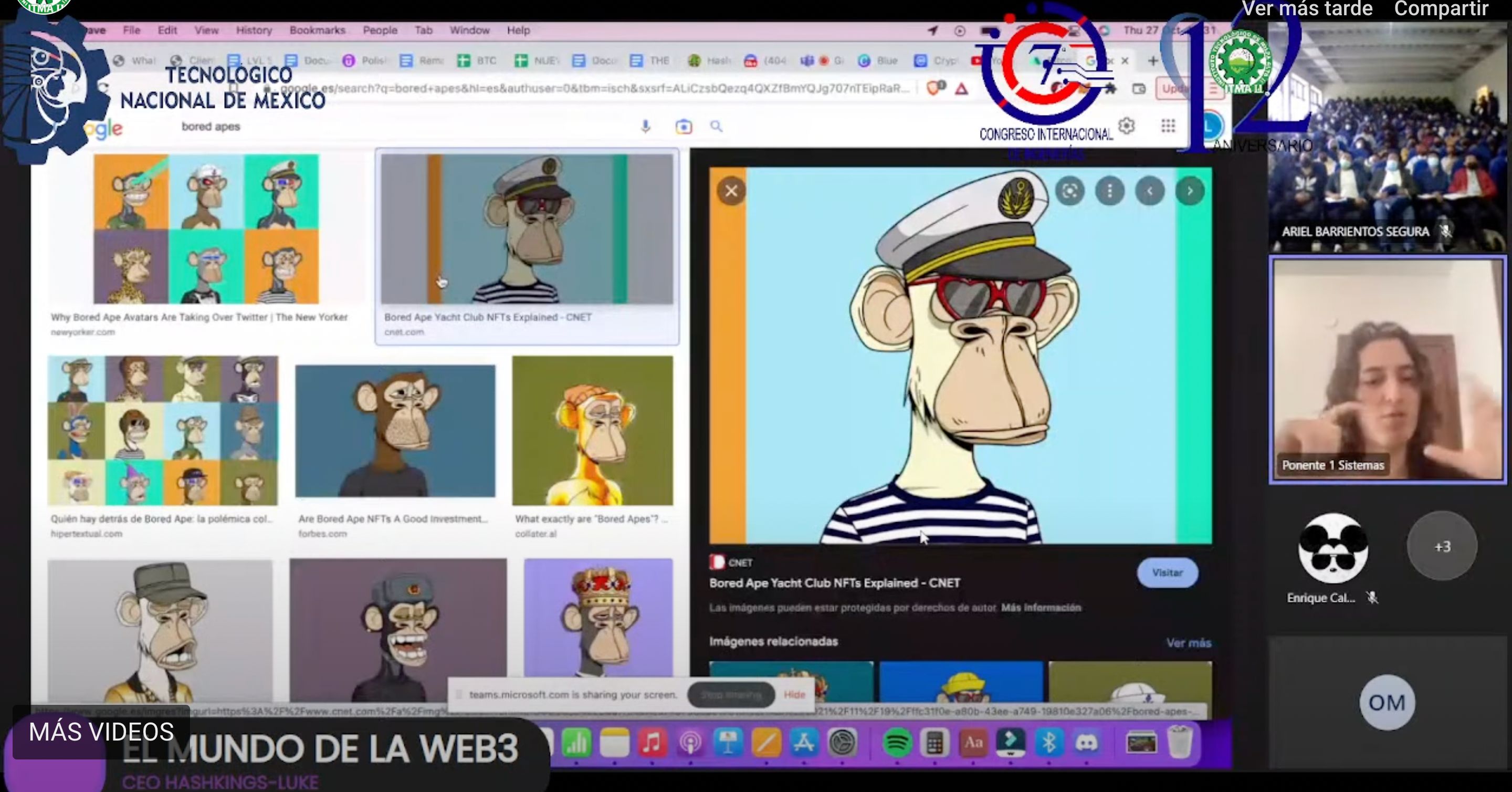Open Calculator in the dock
This screenshot has width=1512, height=792.
(935, 743)
